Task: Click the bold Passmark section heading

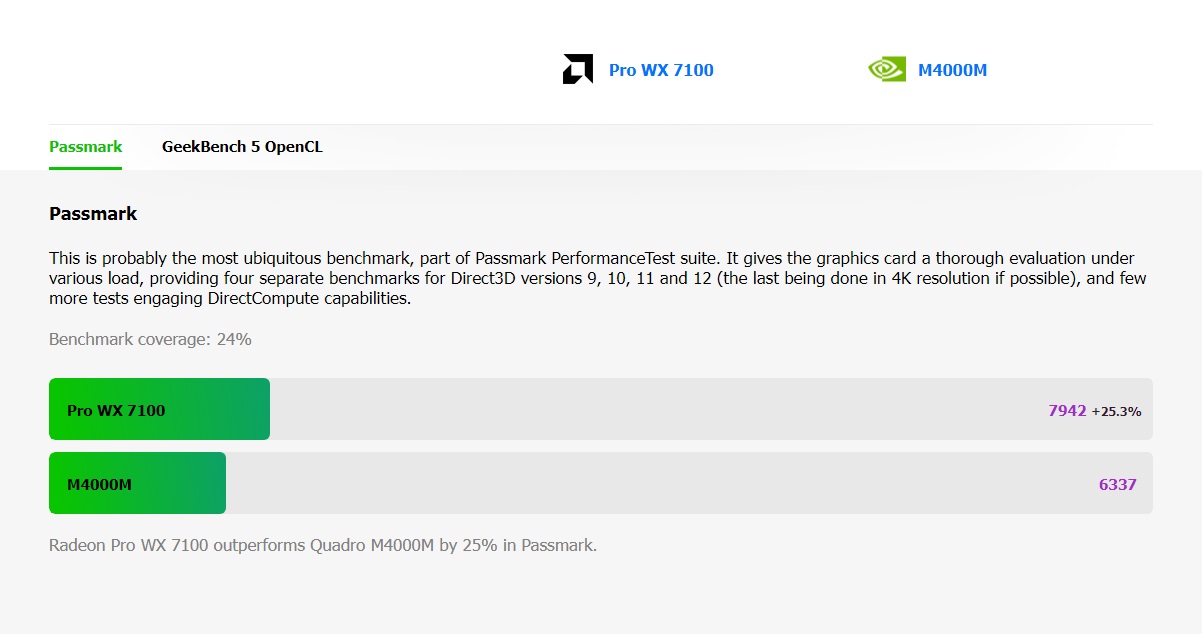Action: tap(93, 214)
